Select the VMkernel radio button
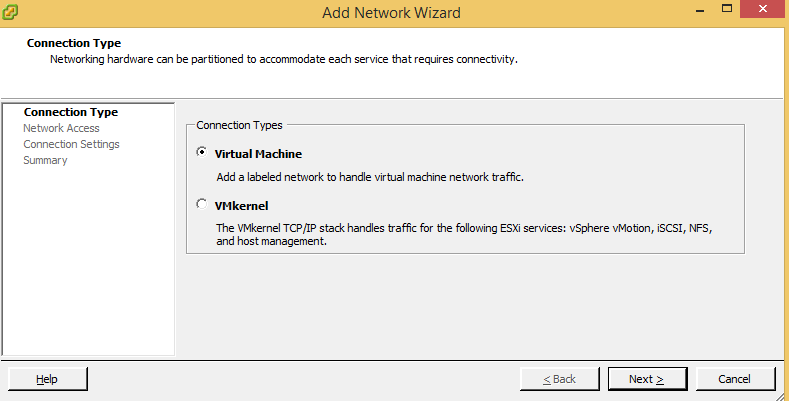 [x=203, y=204]
